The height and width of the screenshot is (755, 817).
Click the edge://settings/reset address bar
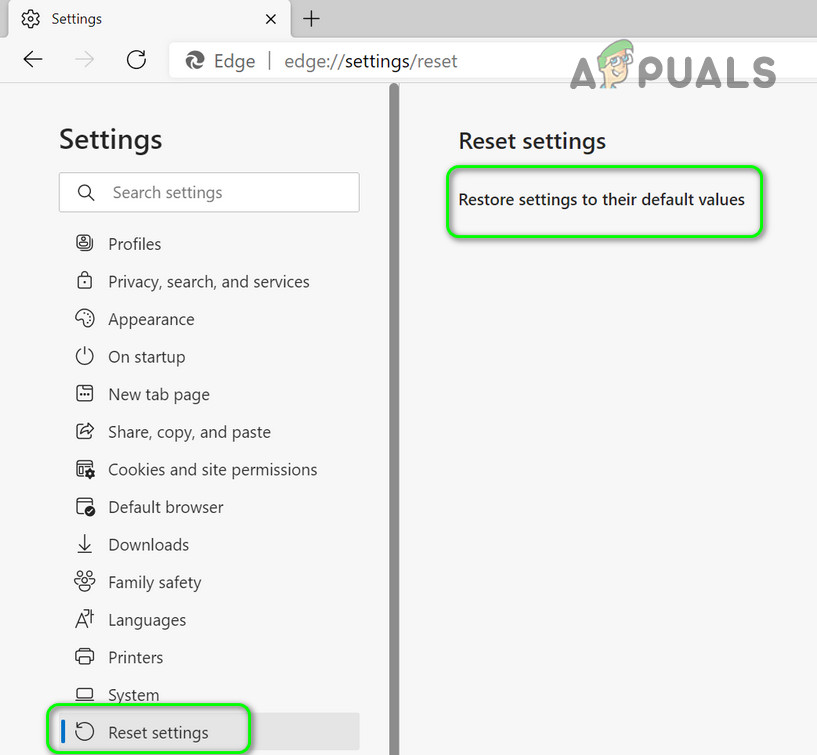(370, 61)
